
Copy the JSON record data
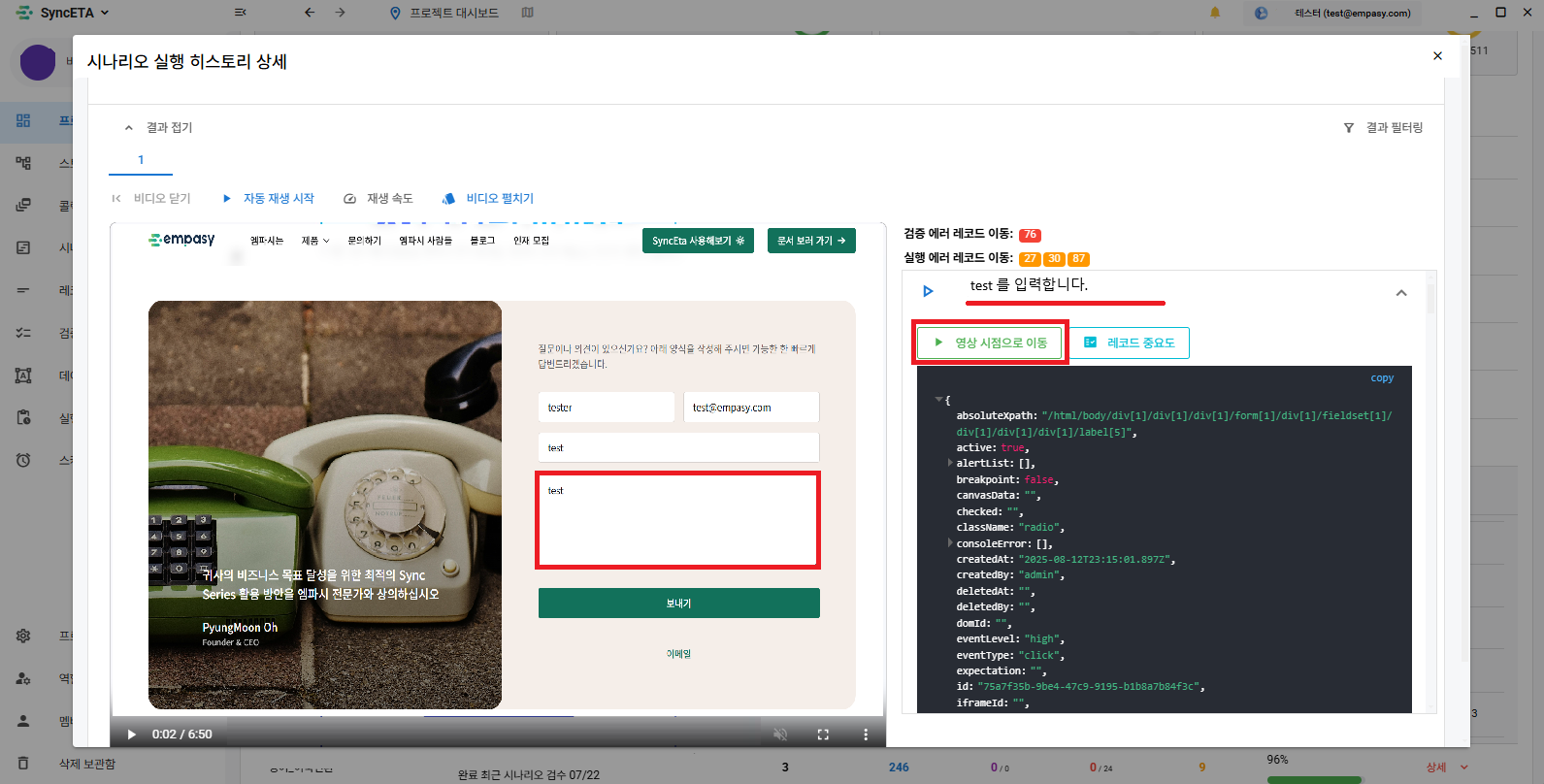tap(1381, 378)
